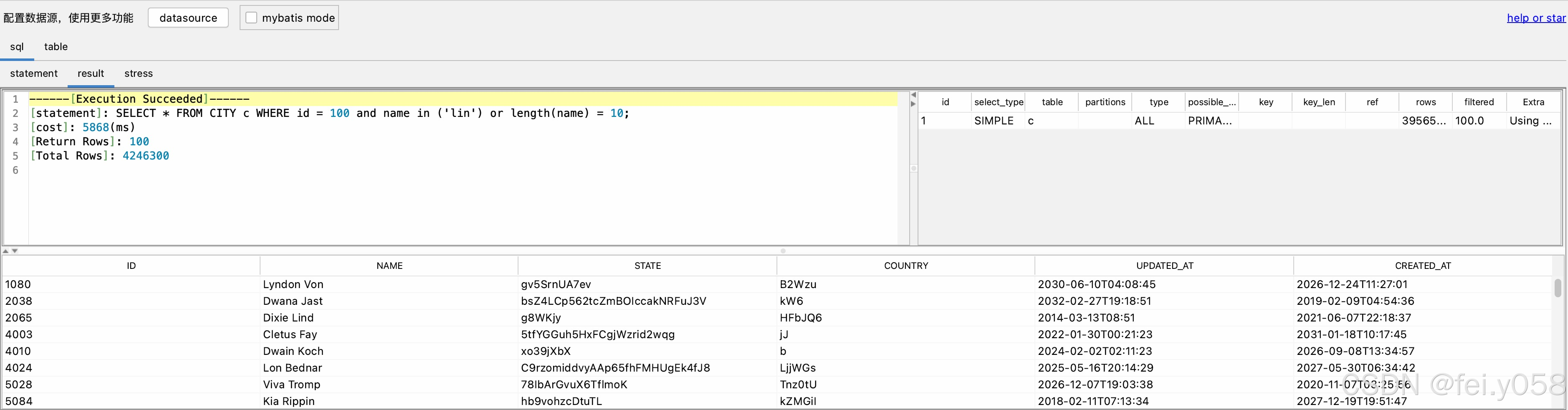Collapse split pane with left arrow
This screenshot has width=1568, height=410.
[x=913, y=95]
